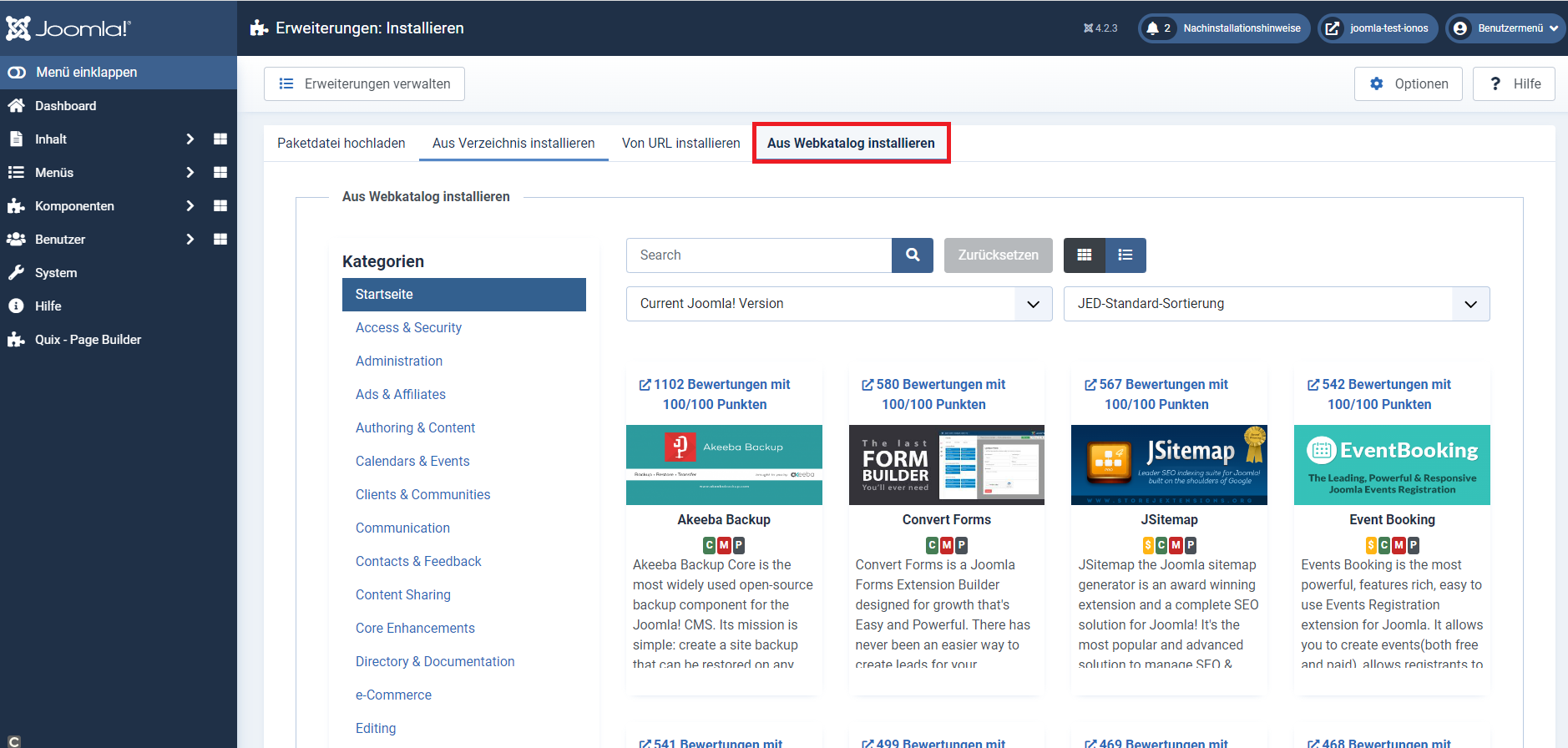Click the magnifier search button
Viewport: 1568px width, 748px height.
[x=913, y=255]
